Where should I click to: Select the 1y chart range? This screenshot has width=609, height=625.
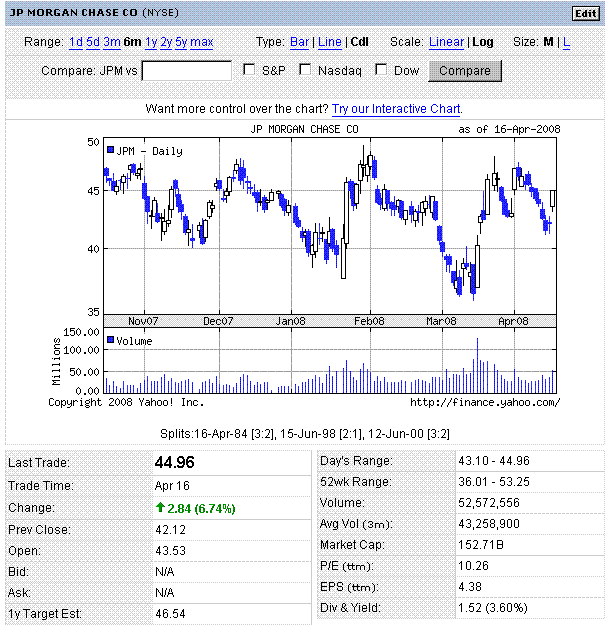[x=151, y=42]
